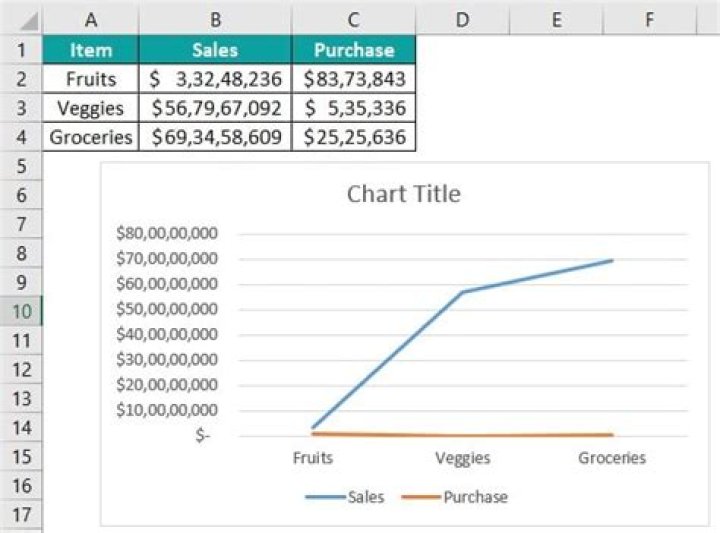Select column F header
The image size is (720, 533).
(649, 20)
